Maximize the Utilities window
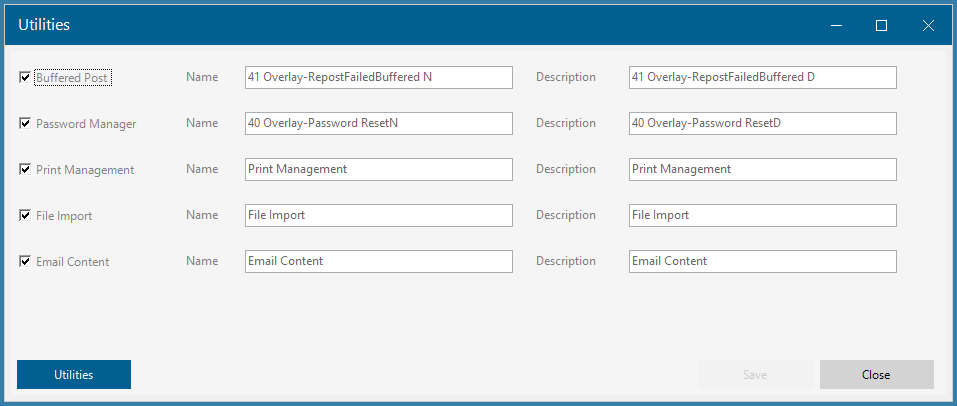 point(881,25)
